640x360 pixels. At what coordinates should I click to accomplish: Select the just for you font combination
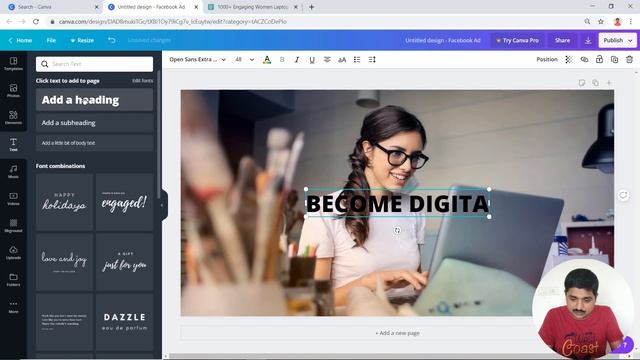[x=124, y=262]
